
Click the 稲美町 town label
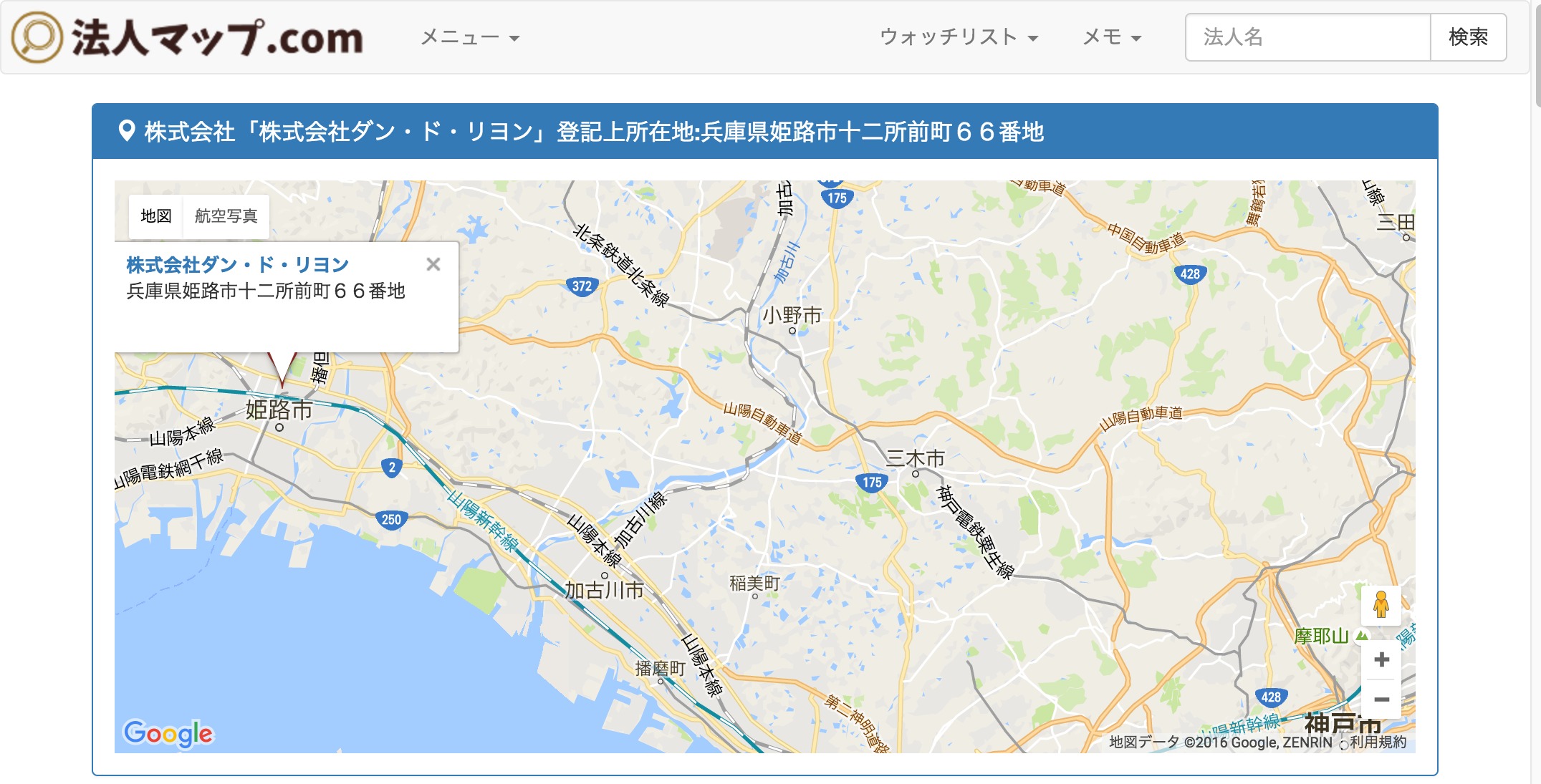[754, 584]
